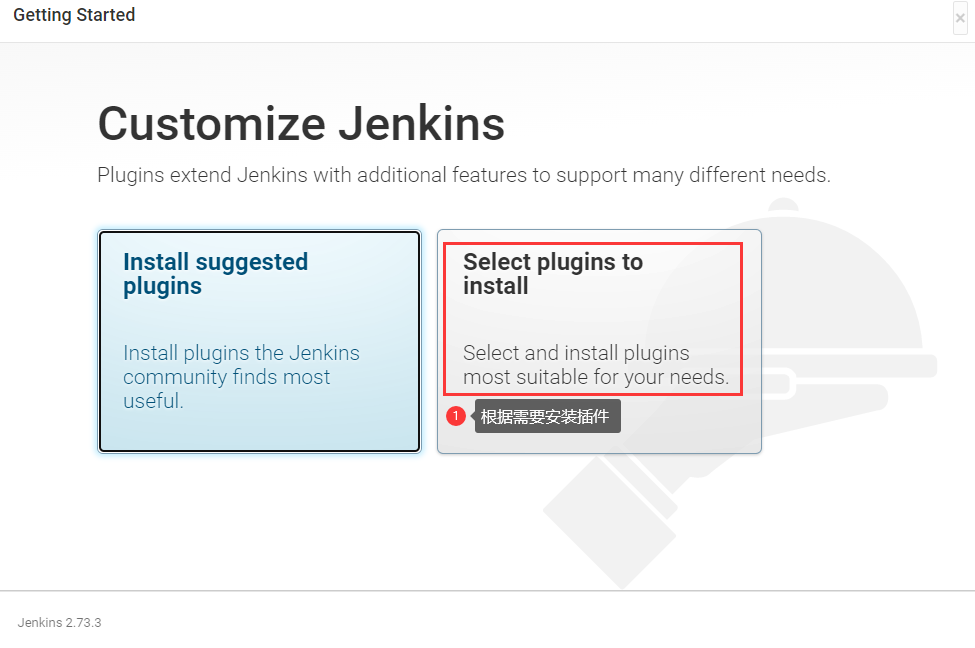Click the diamond-shaped collar of the butler watermark
975x648 pixels.
tap(611, 521)
